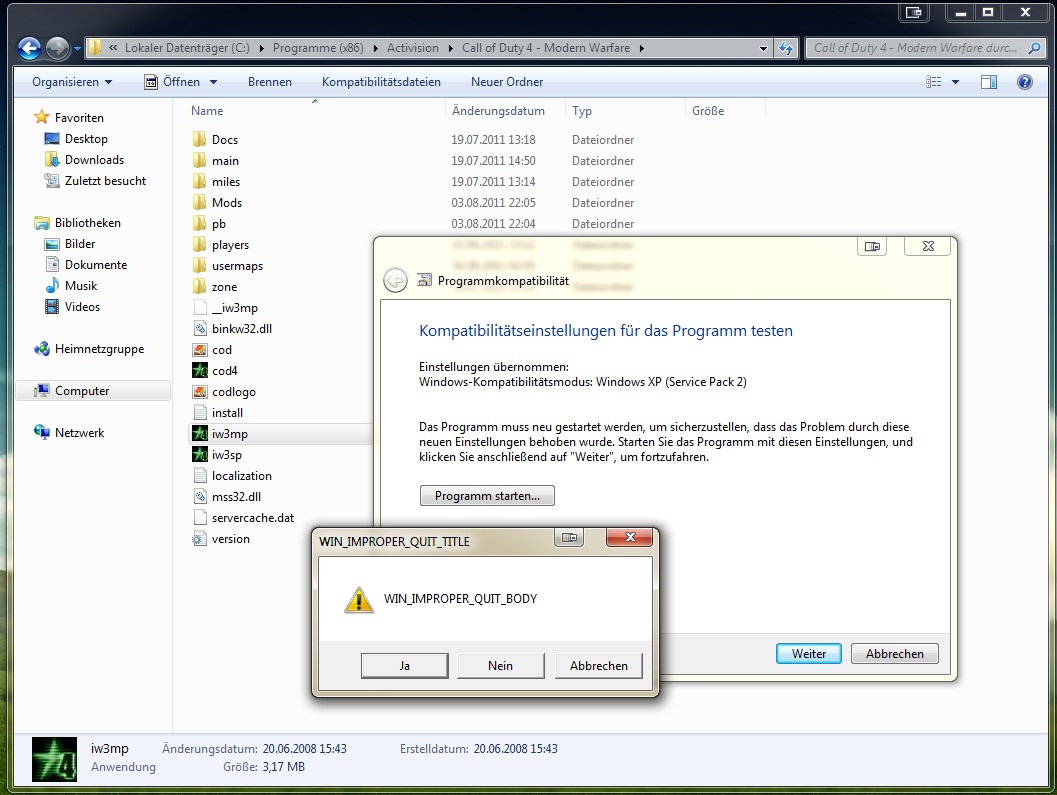Click Nein in WIN_IMPROPER_QUIT dialog
Image resolution: width=1057 pixels, height=795 pixels.
coord(500,666)
